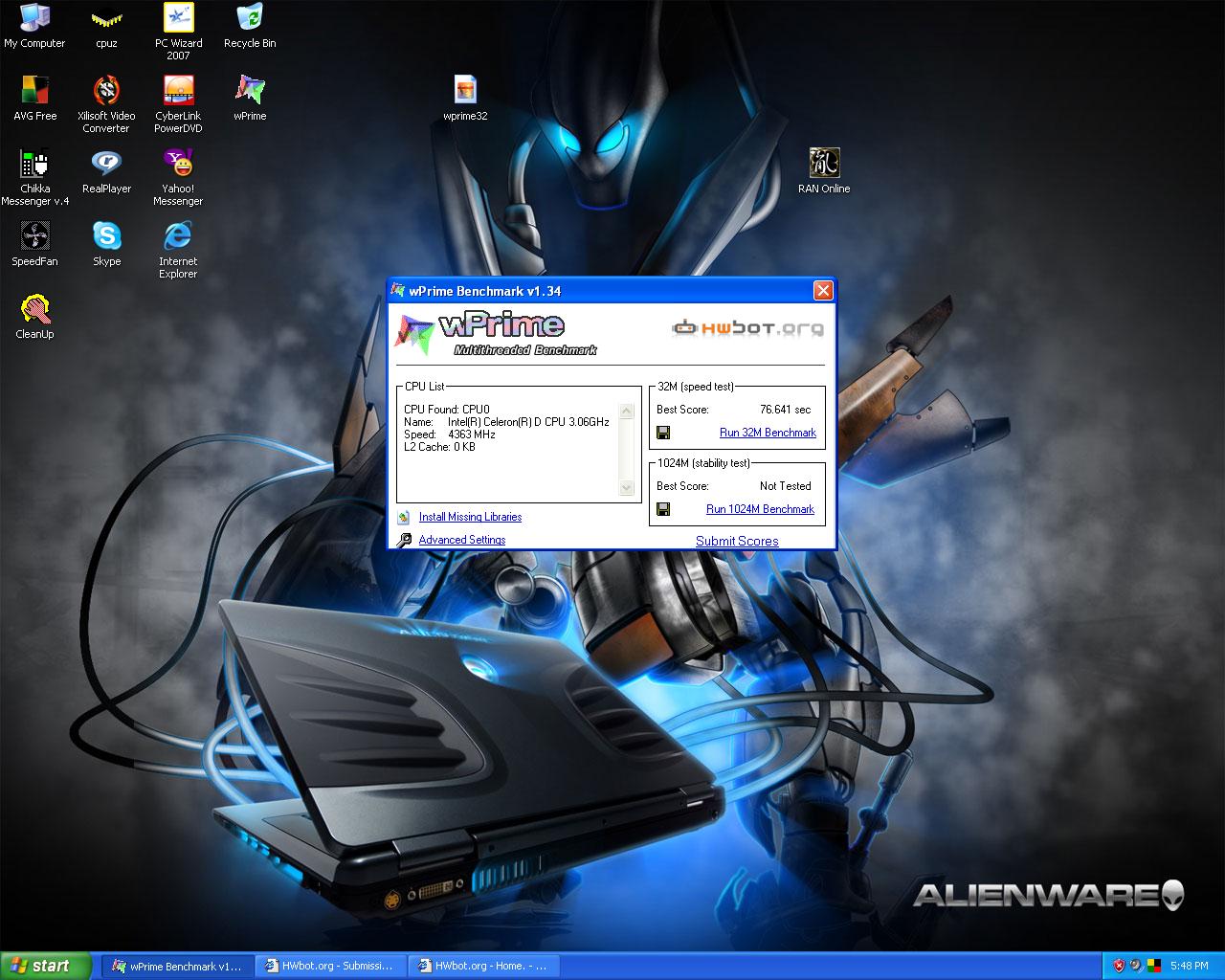Viewport: 1225px width, 980px height.
Task: Select the RAN Online game icon
Action: pyautogui.click(x=824, y=171)
